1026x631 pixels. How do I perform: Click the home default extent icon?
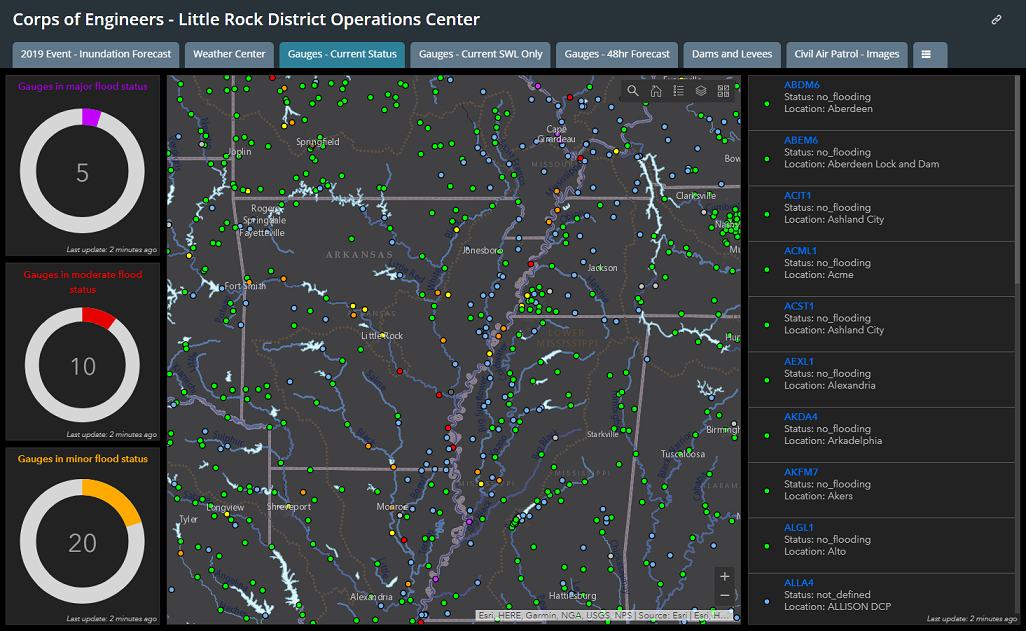(x=655, y=90)
